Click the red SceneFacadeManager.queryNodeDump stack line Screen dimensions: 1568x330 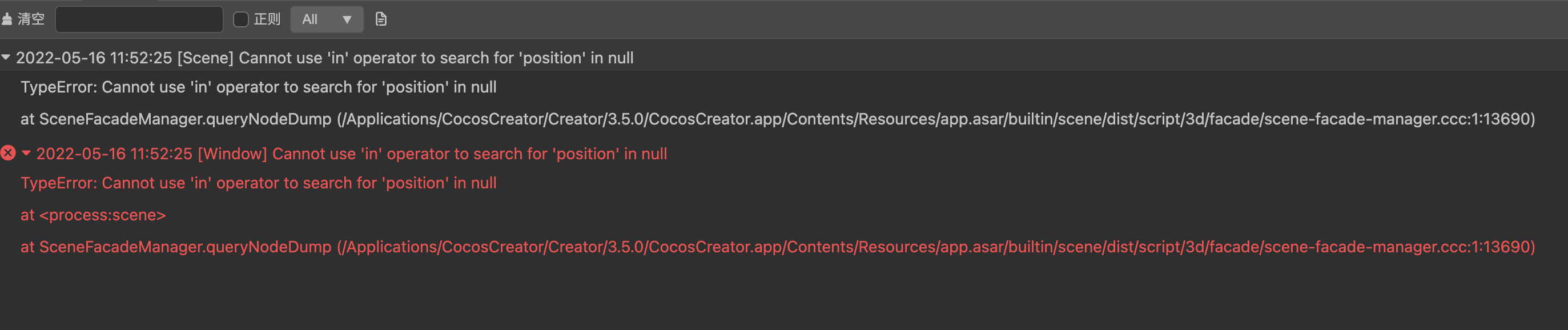pyautogui.click(x=777, y=247)
